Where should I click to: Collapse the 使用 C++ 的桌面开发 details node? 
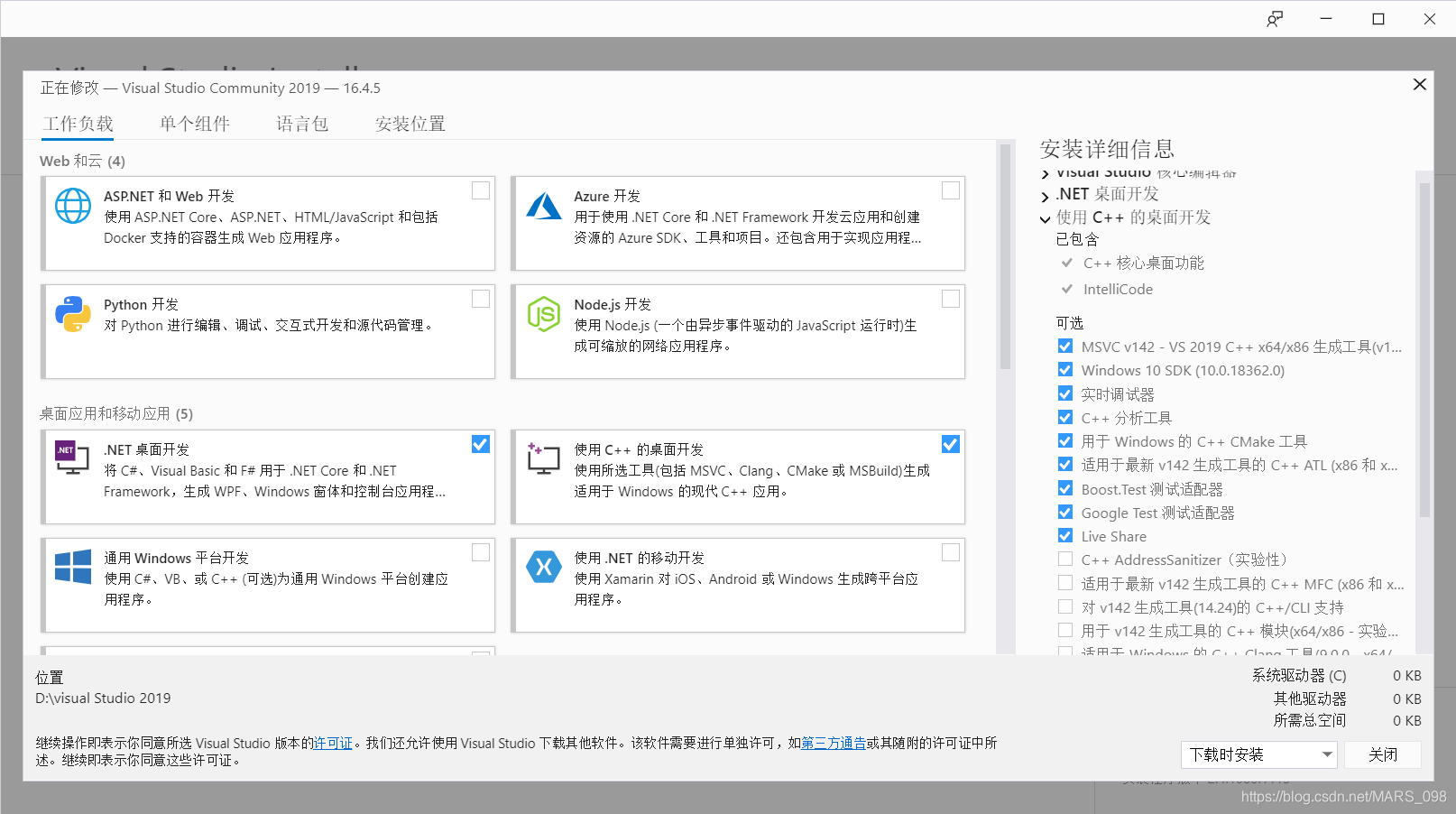1045,219
